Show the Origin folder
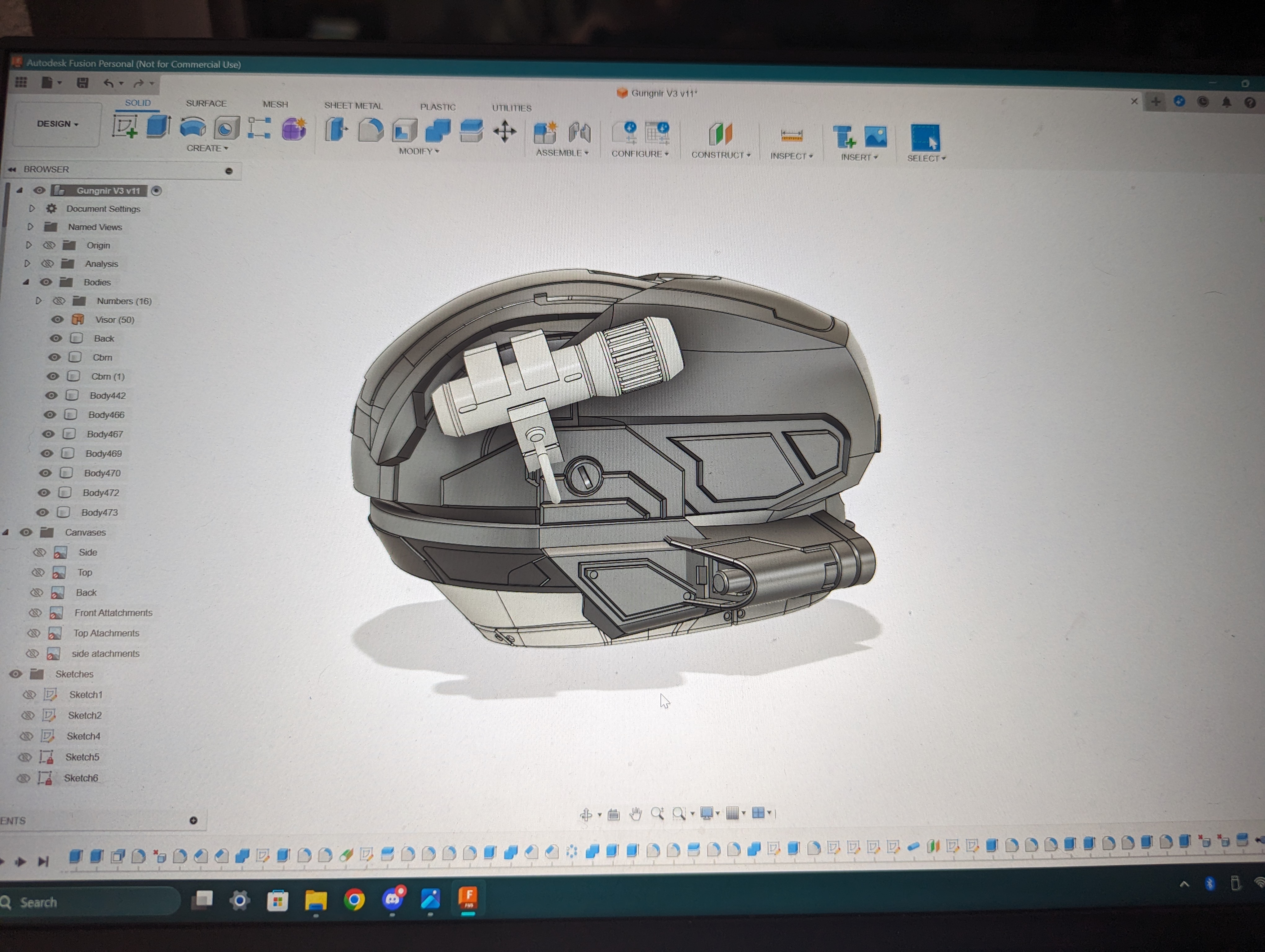This screenshot has height=952, width=1265. click(49, 245)
